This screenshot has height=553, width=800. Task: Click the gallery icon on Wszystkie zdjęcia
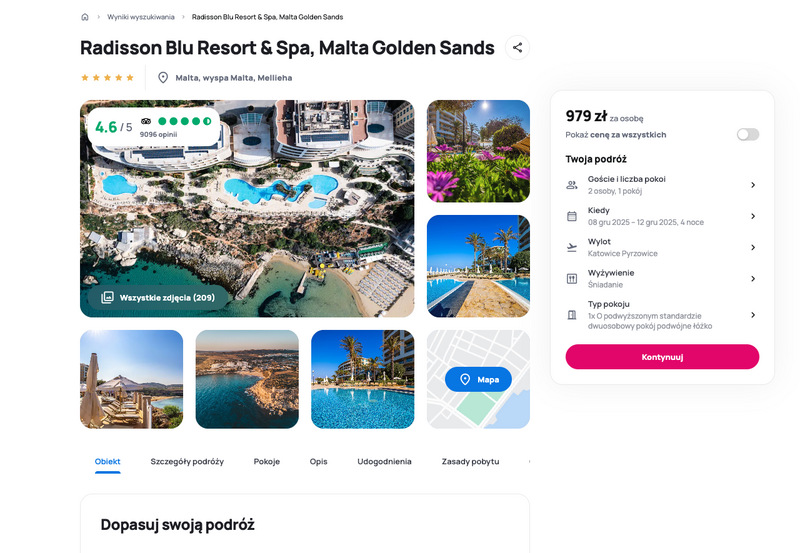107,297
